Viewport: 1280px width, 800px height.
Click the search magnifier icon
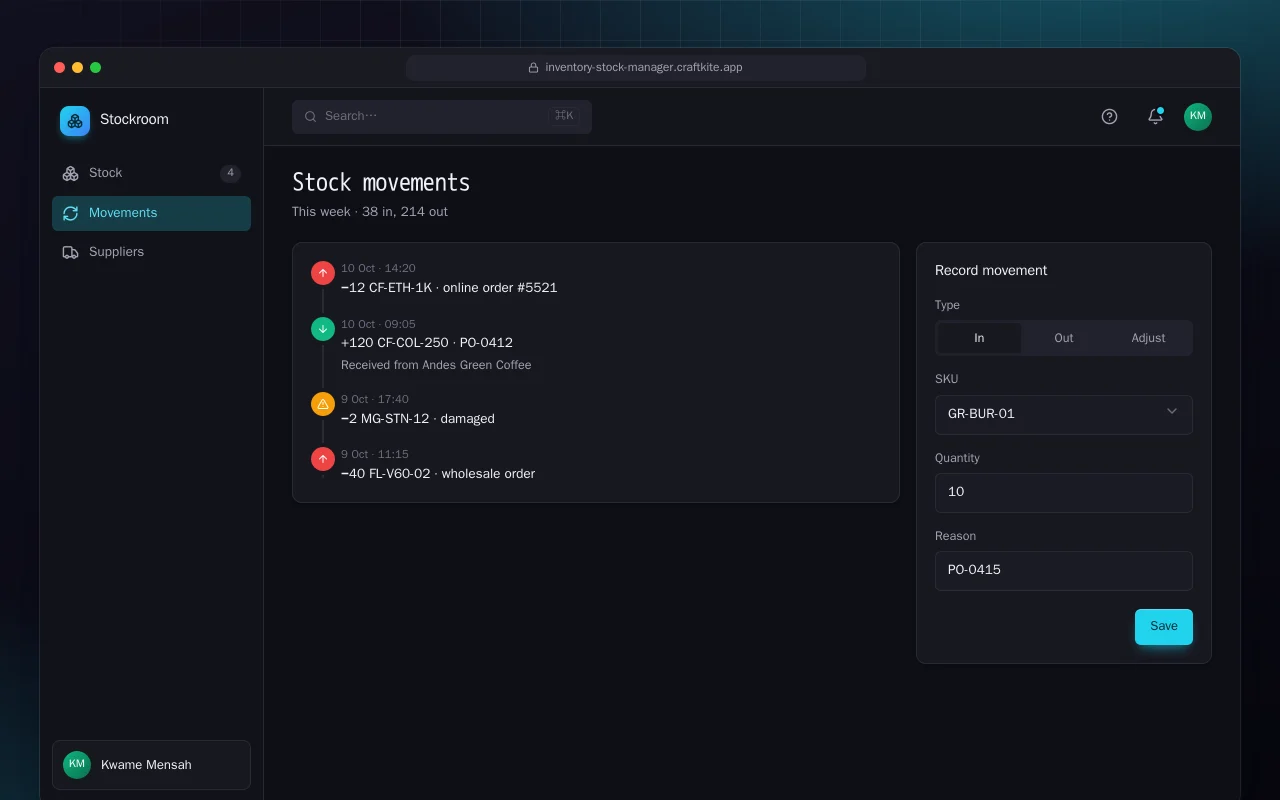point(311,116)
